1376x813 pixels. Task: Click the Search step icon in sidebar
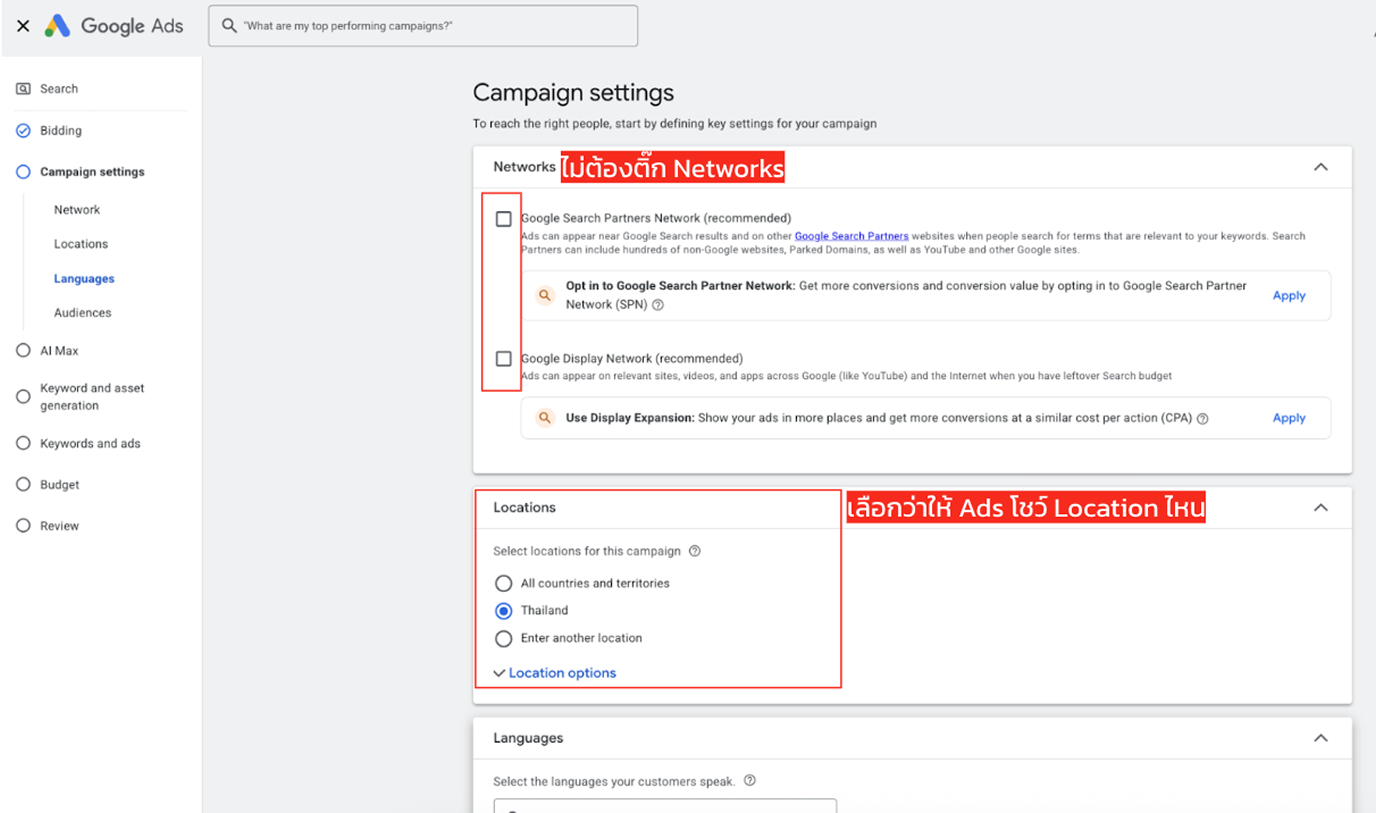(x=23, y=89)
